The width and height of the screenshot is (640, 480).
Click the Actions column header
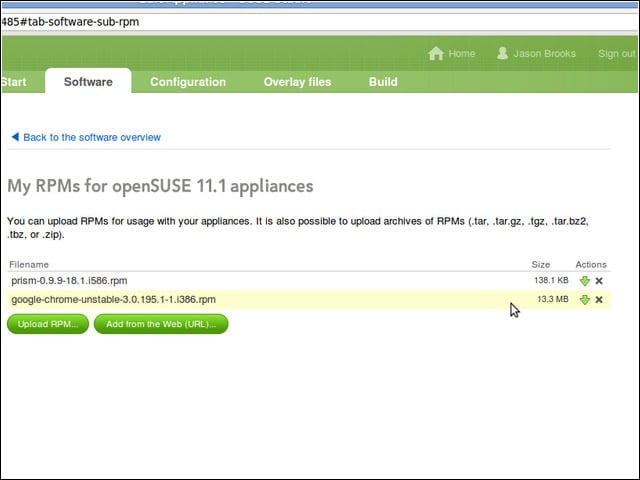coord(591,264)
